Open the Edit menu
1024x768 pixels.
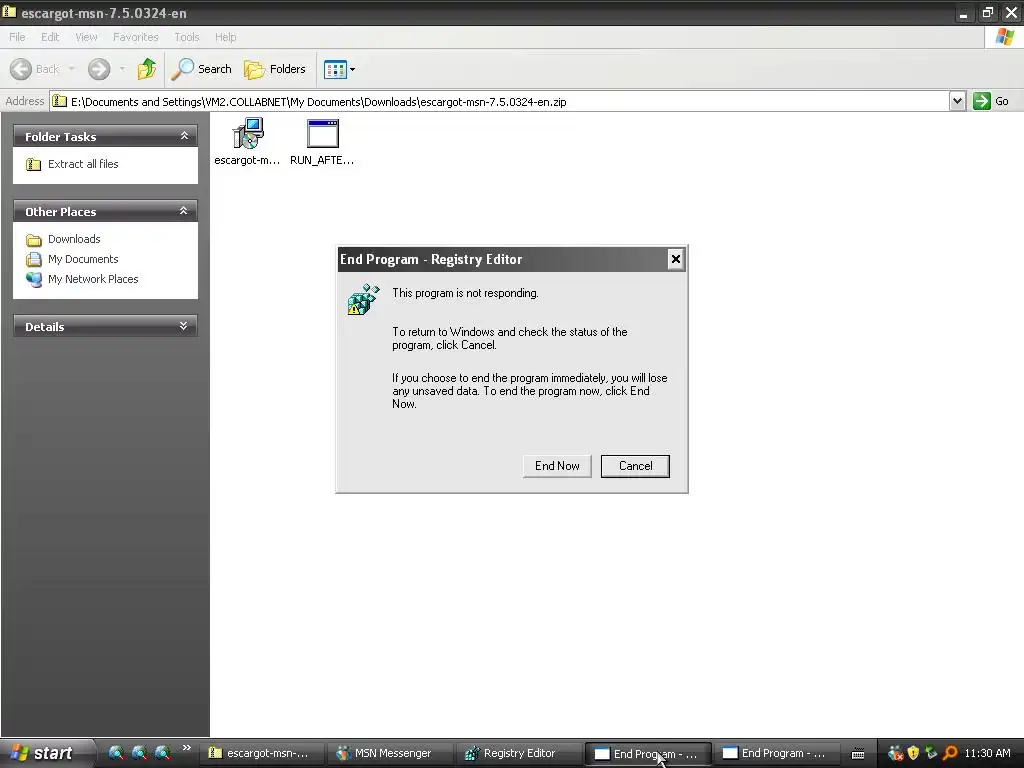pyautogui.click(x=50, y=37)
